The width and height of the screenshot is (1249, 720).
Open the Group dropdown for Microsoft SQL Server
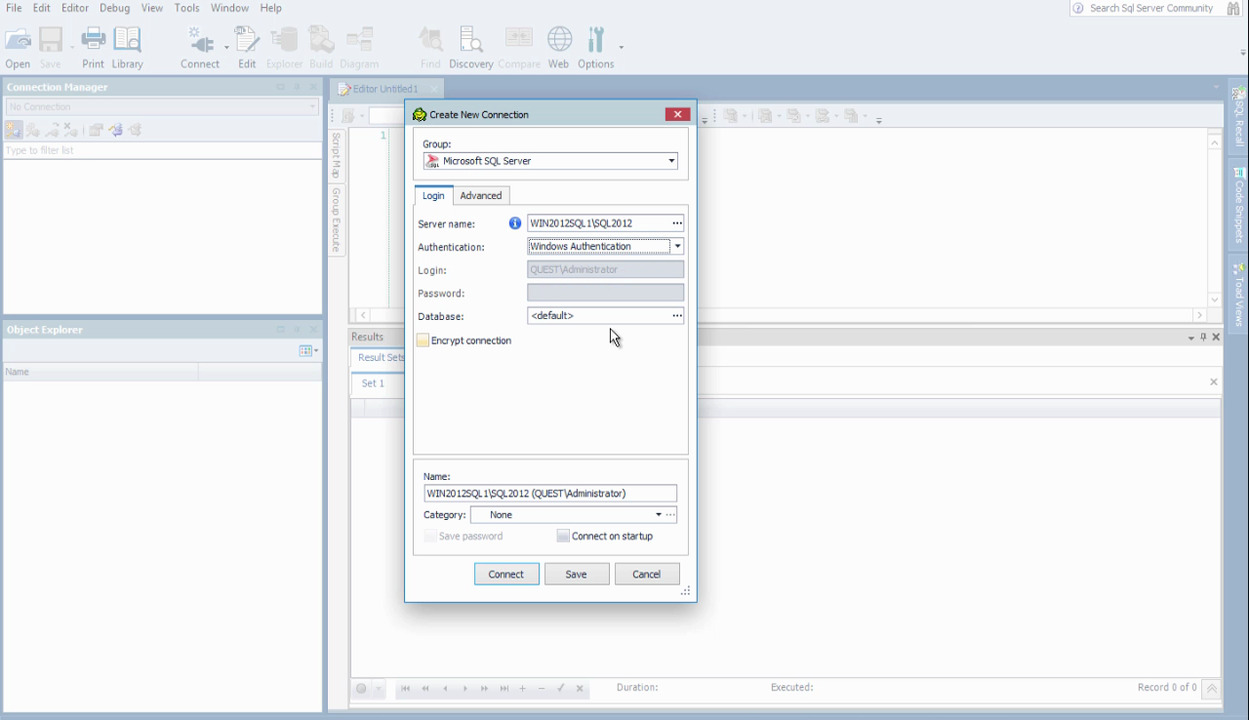[x=671, y=161]
